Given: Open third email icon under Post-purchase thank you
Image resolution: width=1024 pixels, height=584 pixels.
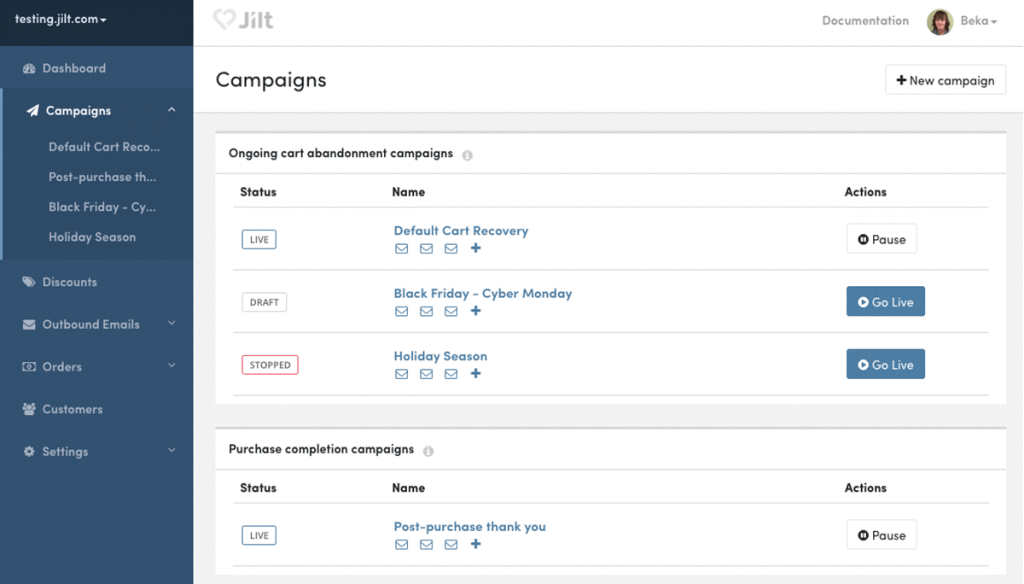Looking at the screenshot, I should [451, 544].
